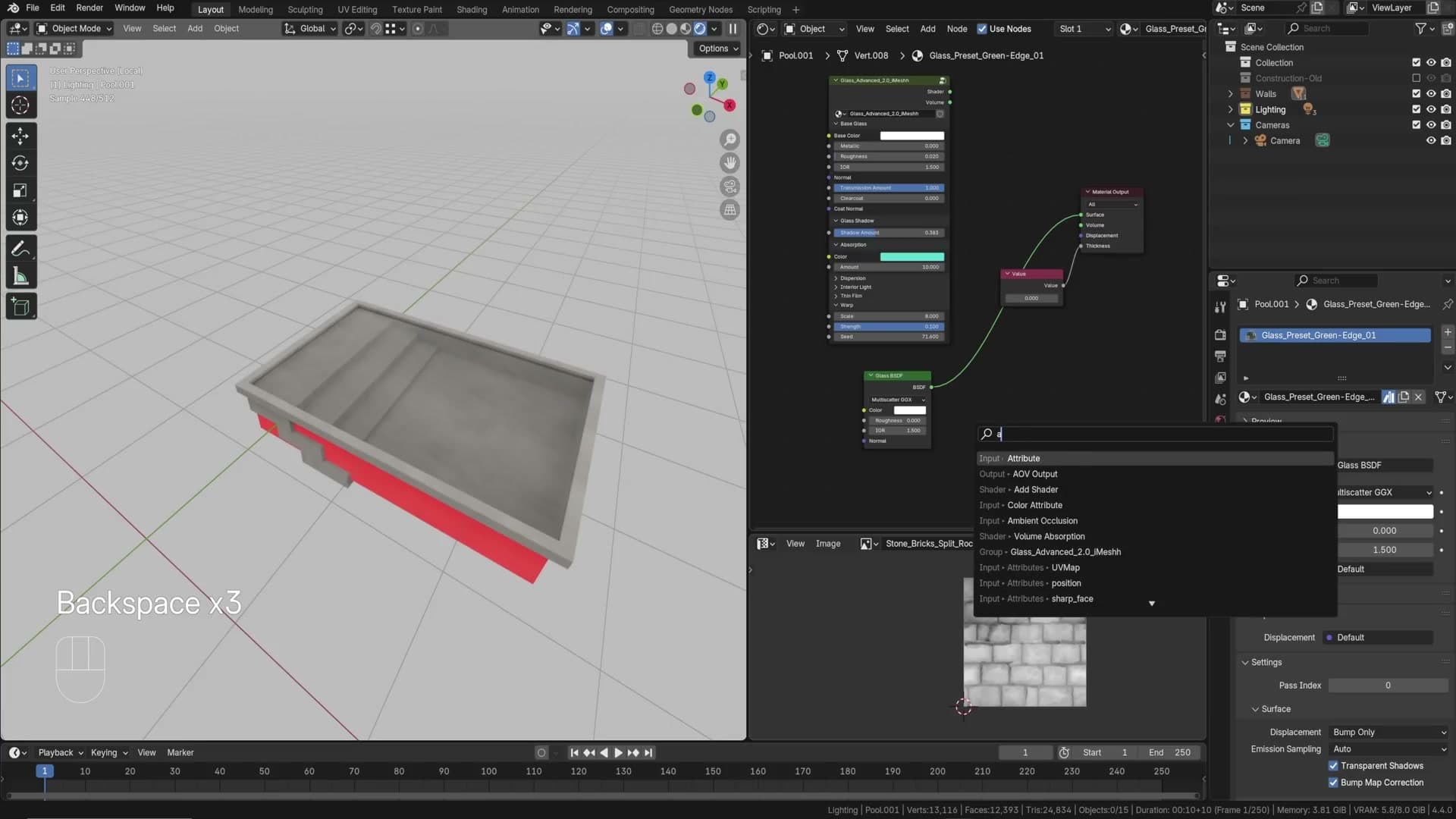Uncheck the Collection exclude checkbox
The width and height of the screenshot is (1456, 819).
[1416, 63]
